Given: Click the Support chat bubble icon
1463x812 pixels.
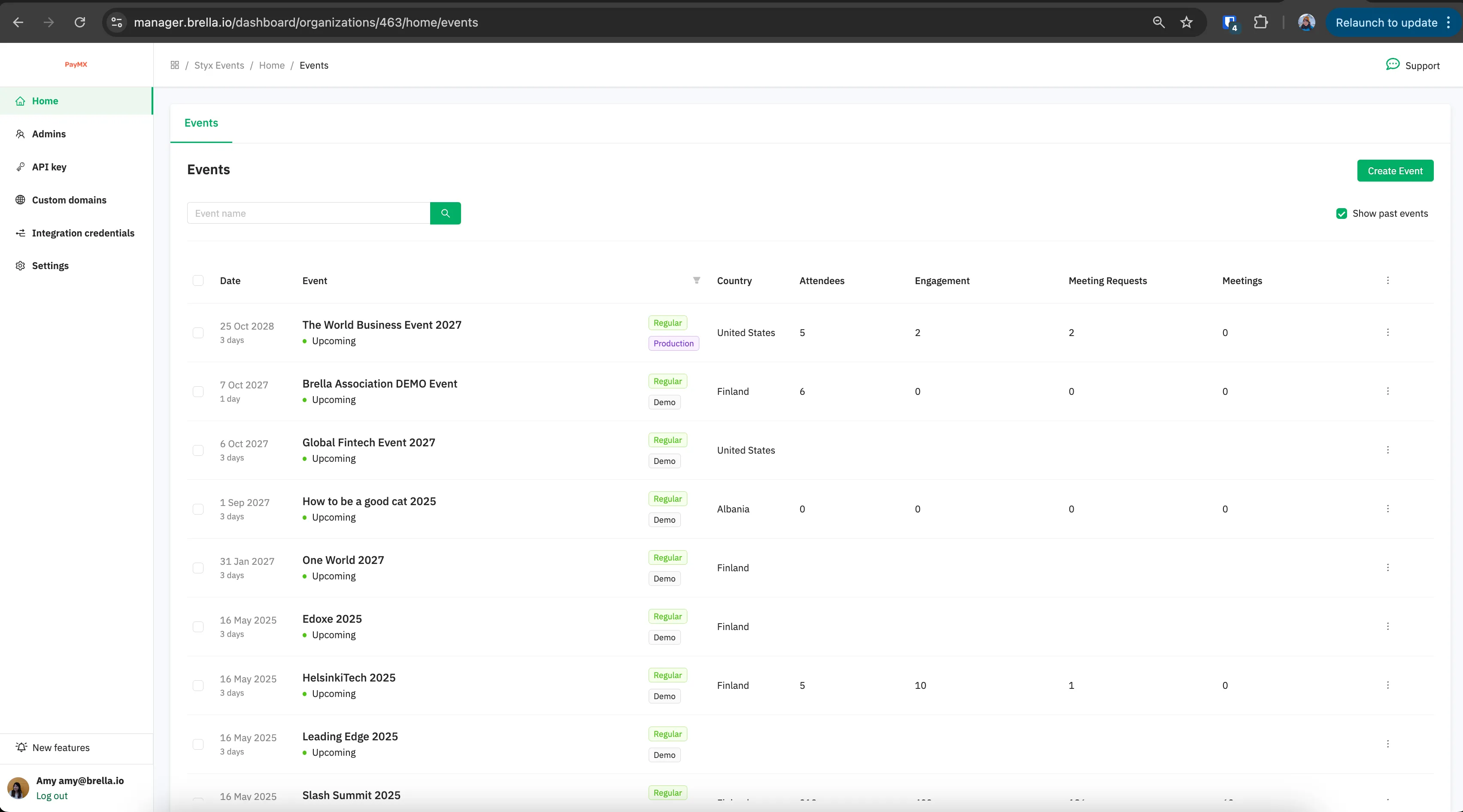Looking at the screenshot, I should (x=1392, y=64).
